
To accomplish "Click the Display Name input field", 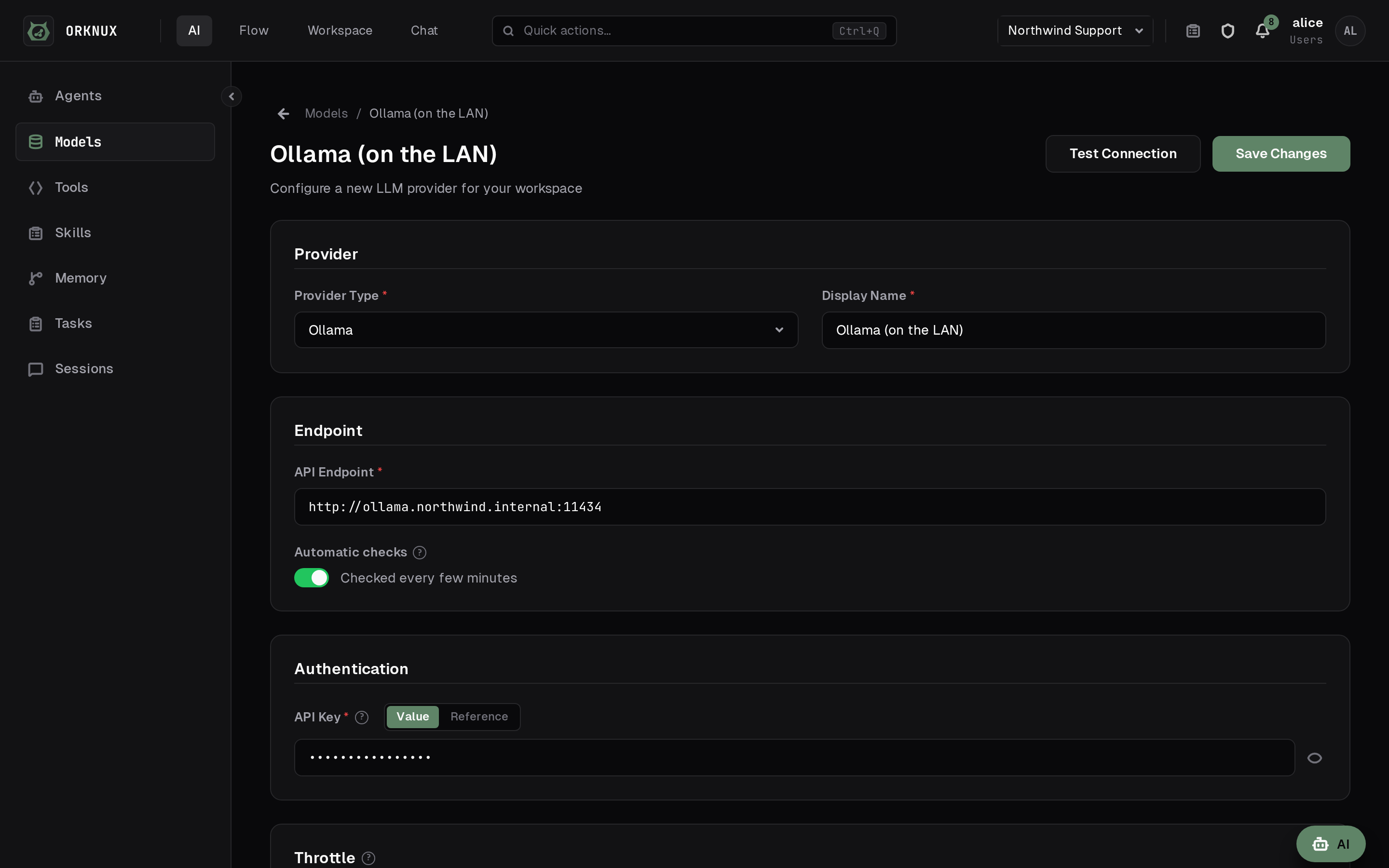I will (x=1073, y=330).
